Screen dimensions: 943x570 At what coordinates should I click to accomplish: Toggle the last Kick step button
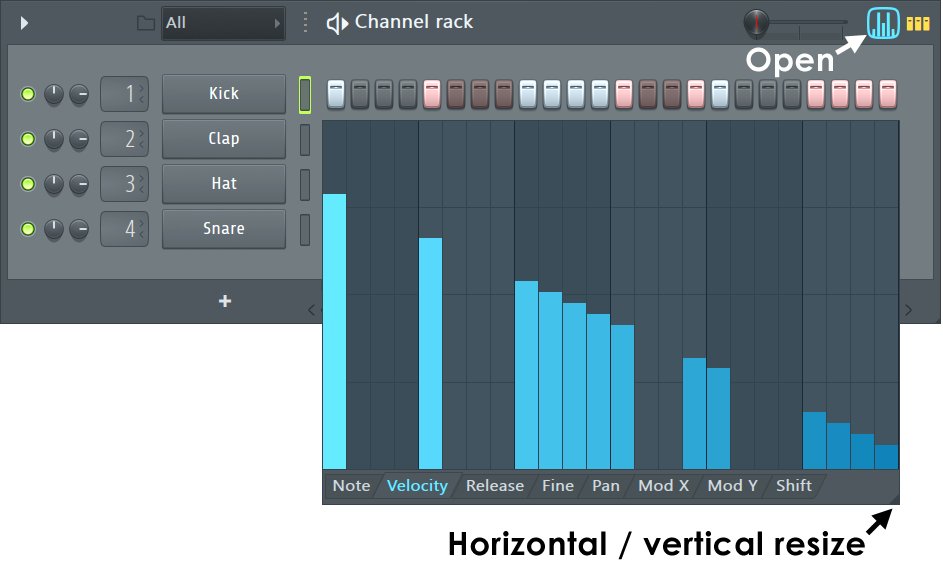coord(888,94)
